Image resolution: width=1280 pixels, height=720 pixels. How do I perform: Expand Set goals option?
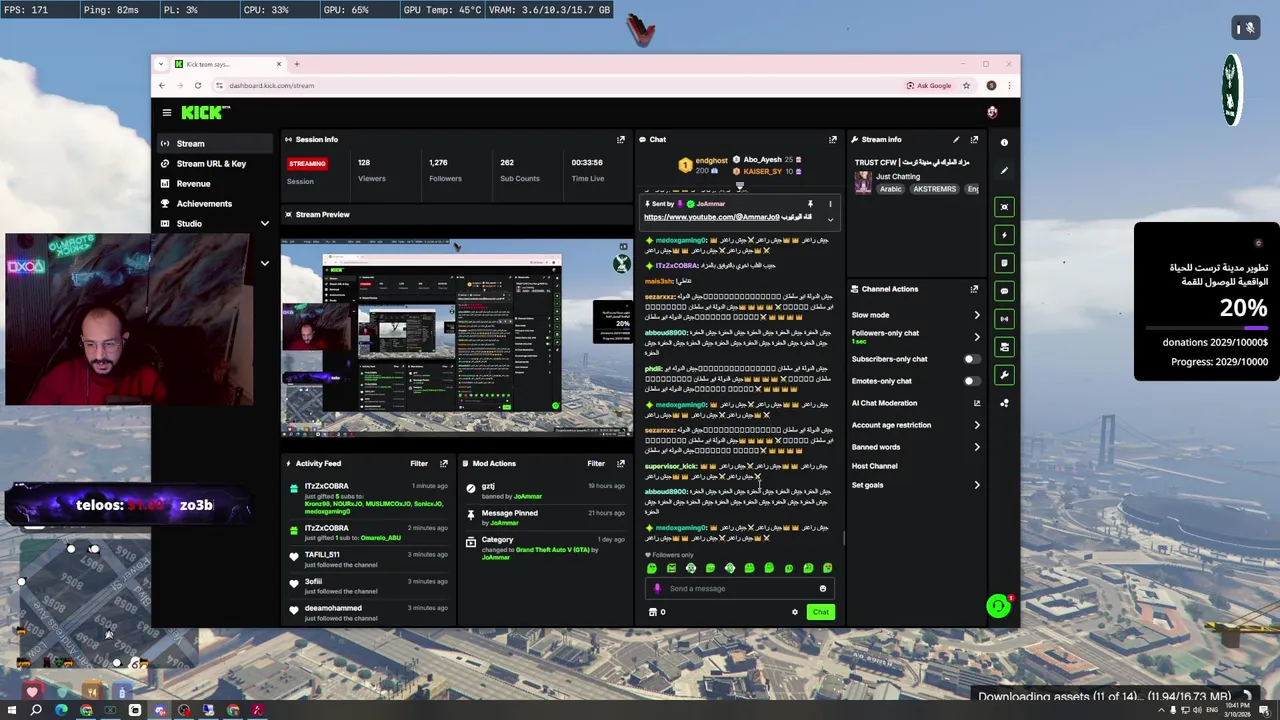pos(977,485)
